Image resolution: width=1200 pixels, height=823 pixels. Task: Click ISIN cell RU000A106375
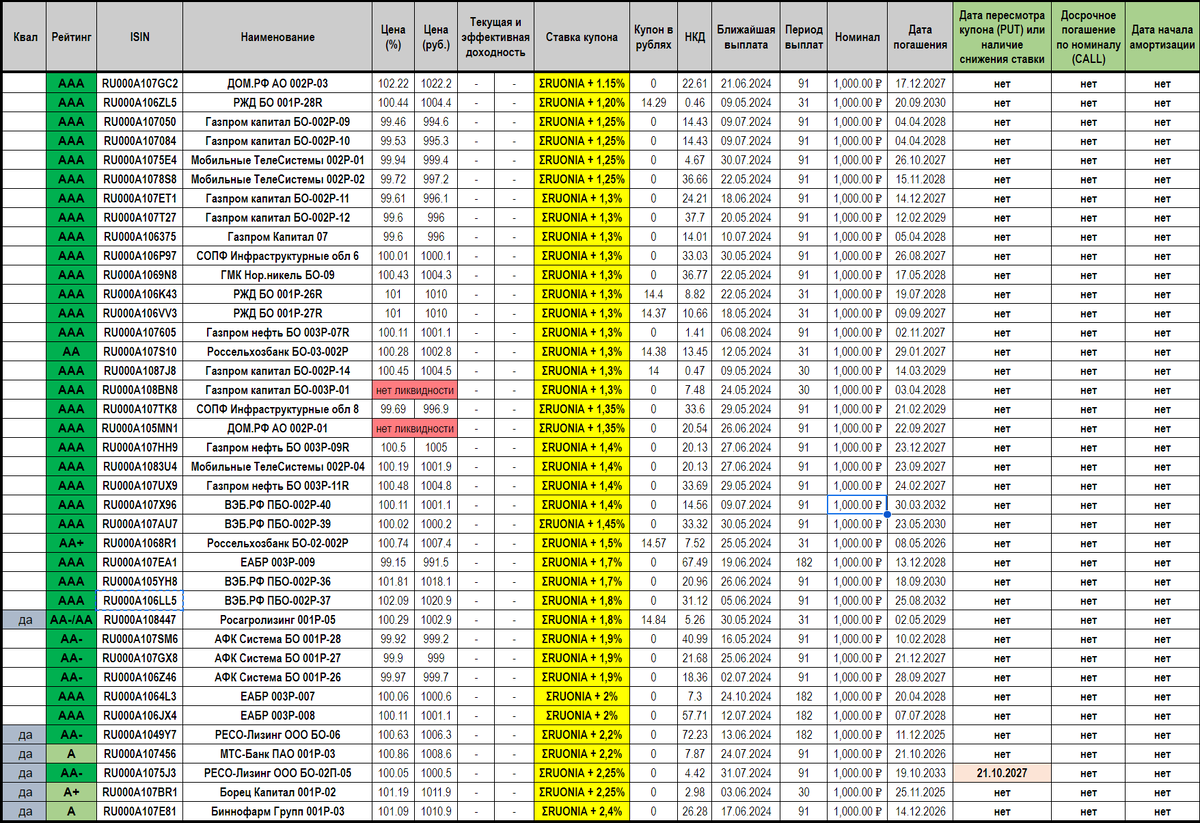[x=139, y=236]
